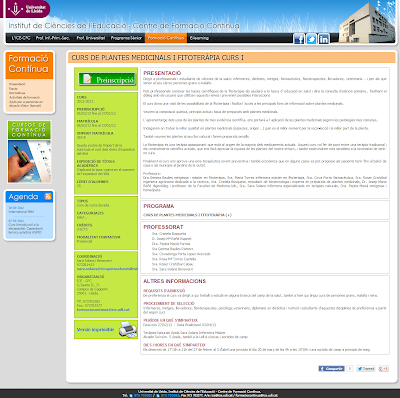Click the first name listed under PROFESSORAT
Screen dimensions: 400x398
(x=169, y=234)
